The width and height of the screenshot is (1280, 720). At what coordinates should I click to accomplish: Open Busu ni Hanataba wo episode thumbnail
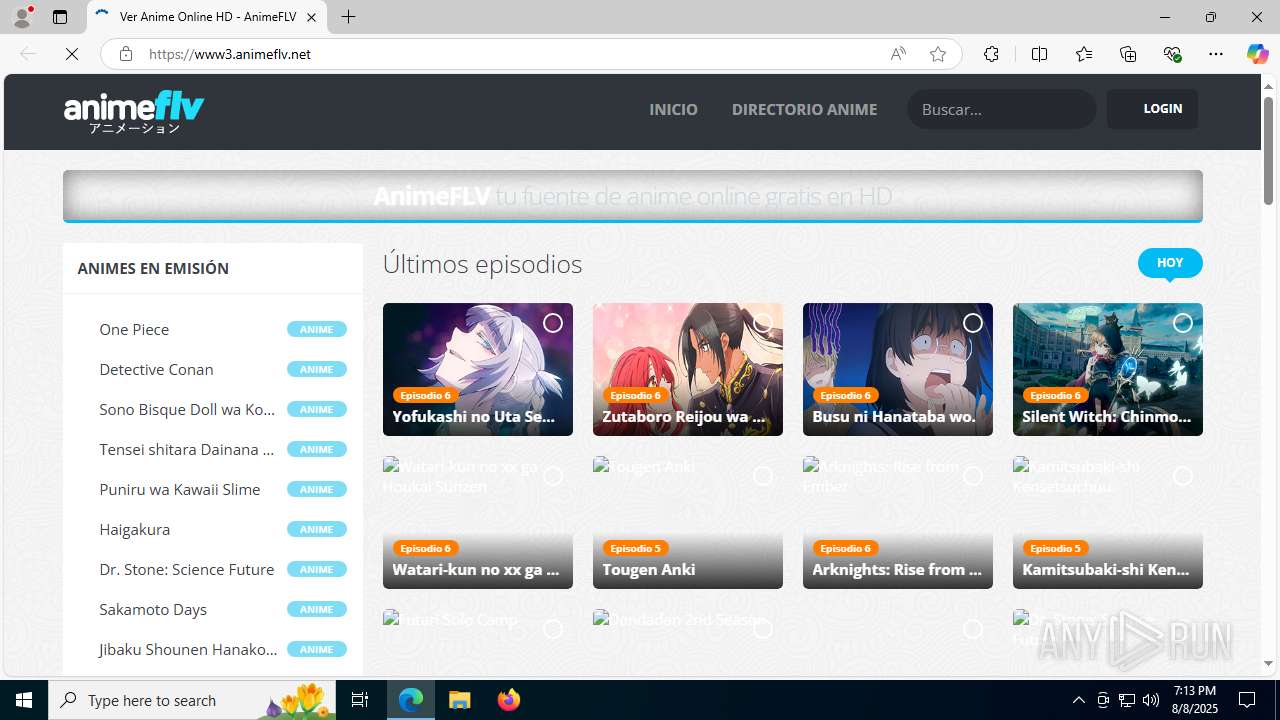coord(898,370)
